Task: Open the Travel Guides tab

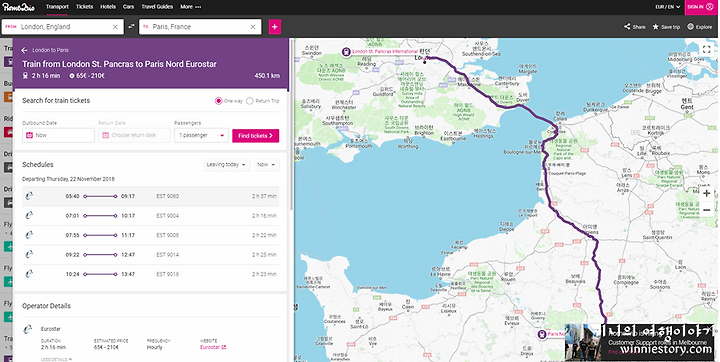Action: click(x=157, y=7)
